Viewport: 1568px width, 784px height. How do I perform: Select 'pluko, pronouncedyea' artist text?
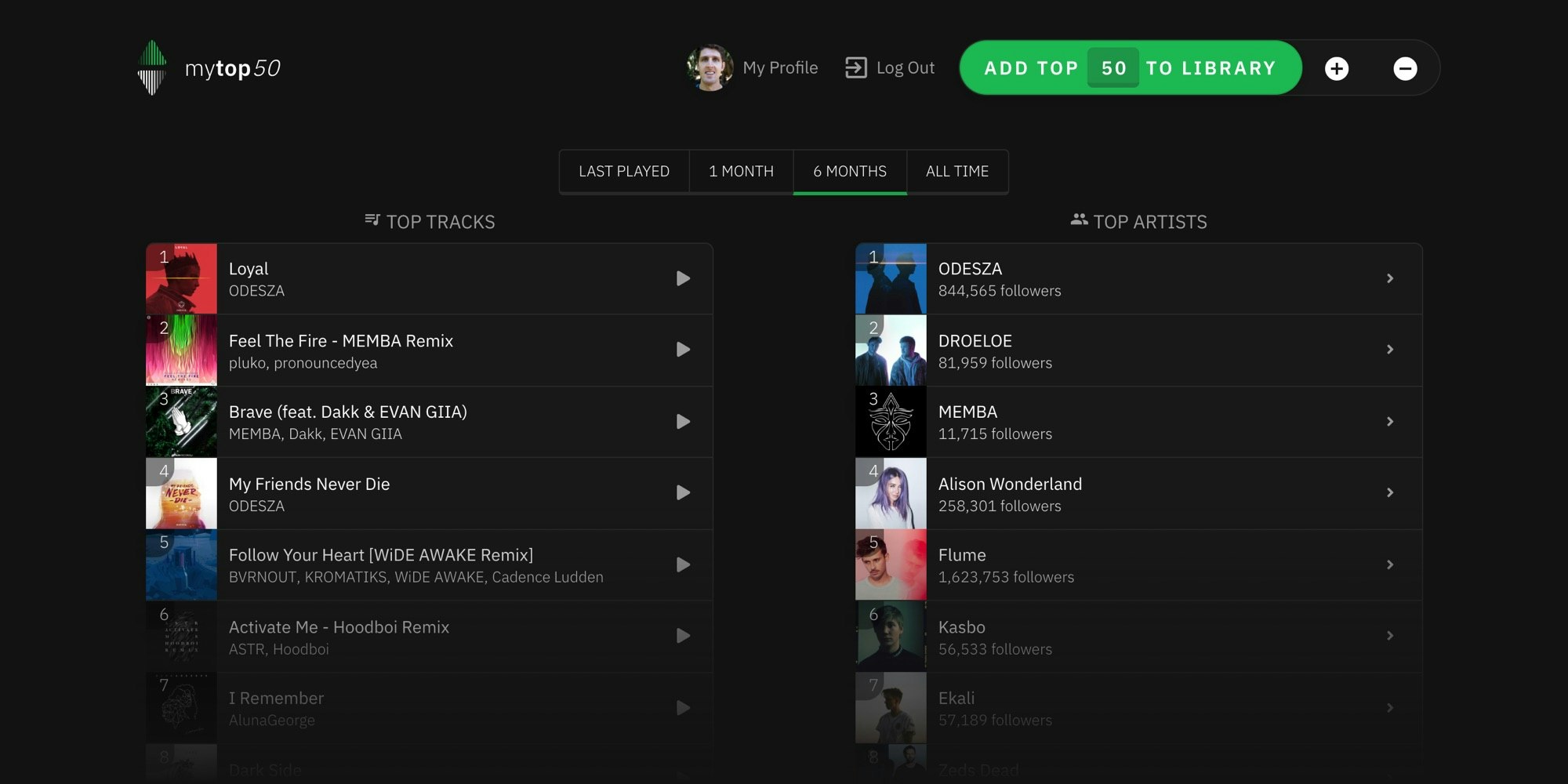[303, 363]
